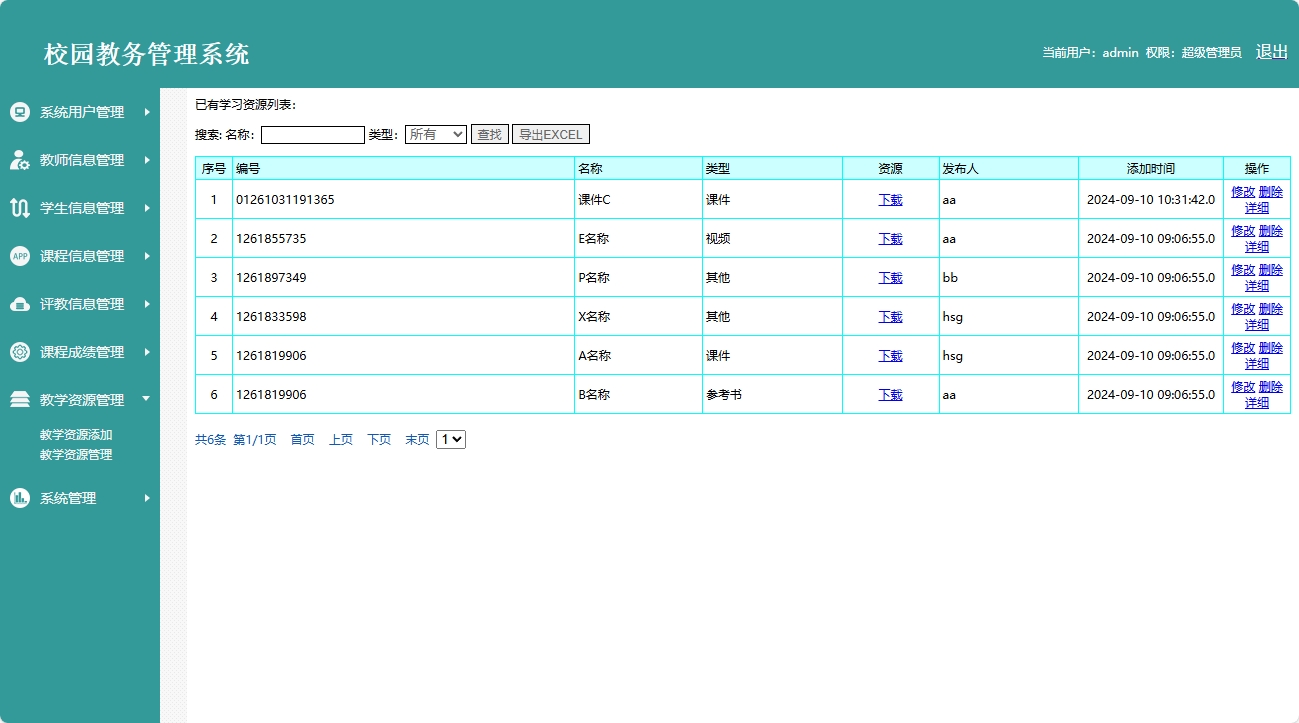
Task: Click the 课程信息管理 APP icon
Action: click(x=19, y=256)
